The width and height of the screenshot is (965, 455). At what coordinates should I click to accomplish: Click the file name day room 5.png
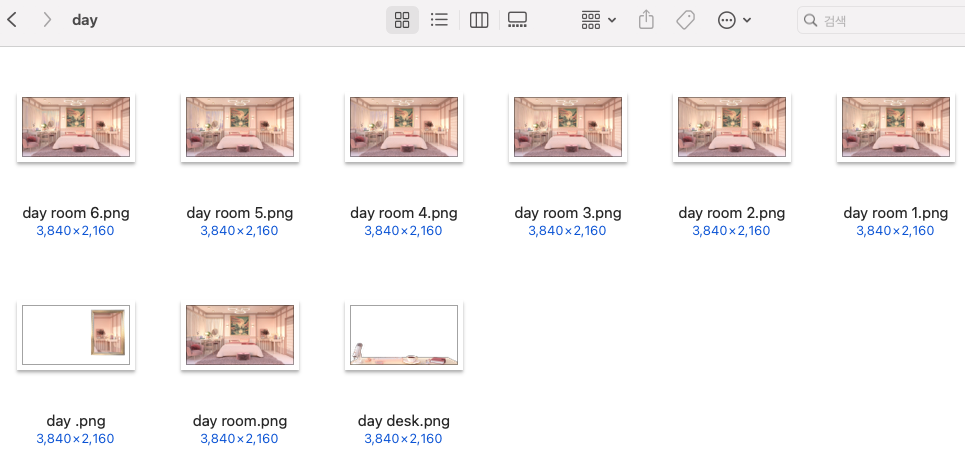coord(240,213)
